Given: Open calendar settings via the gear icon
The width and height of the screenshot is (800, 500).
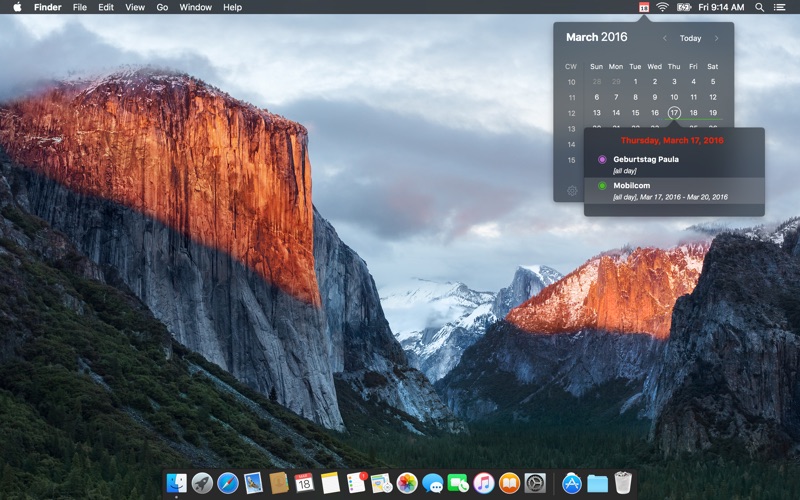Looking at the screenshot, I should click(572, 190).
